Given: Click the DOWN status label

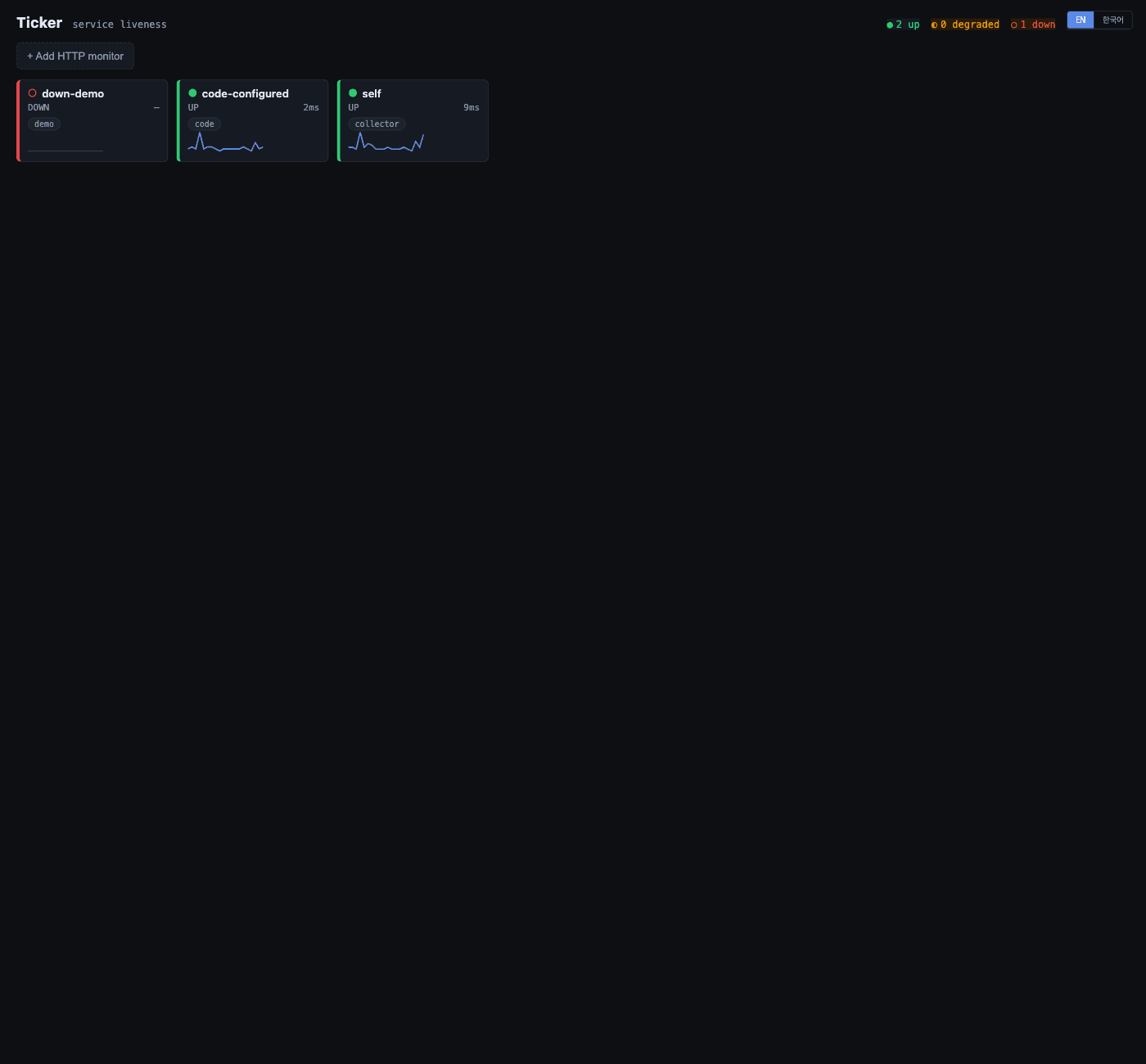Looking at the screenshot, I should coord(38,108).
